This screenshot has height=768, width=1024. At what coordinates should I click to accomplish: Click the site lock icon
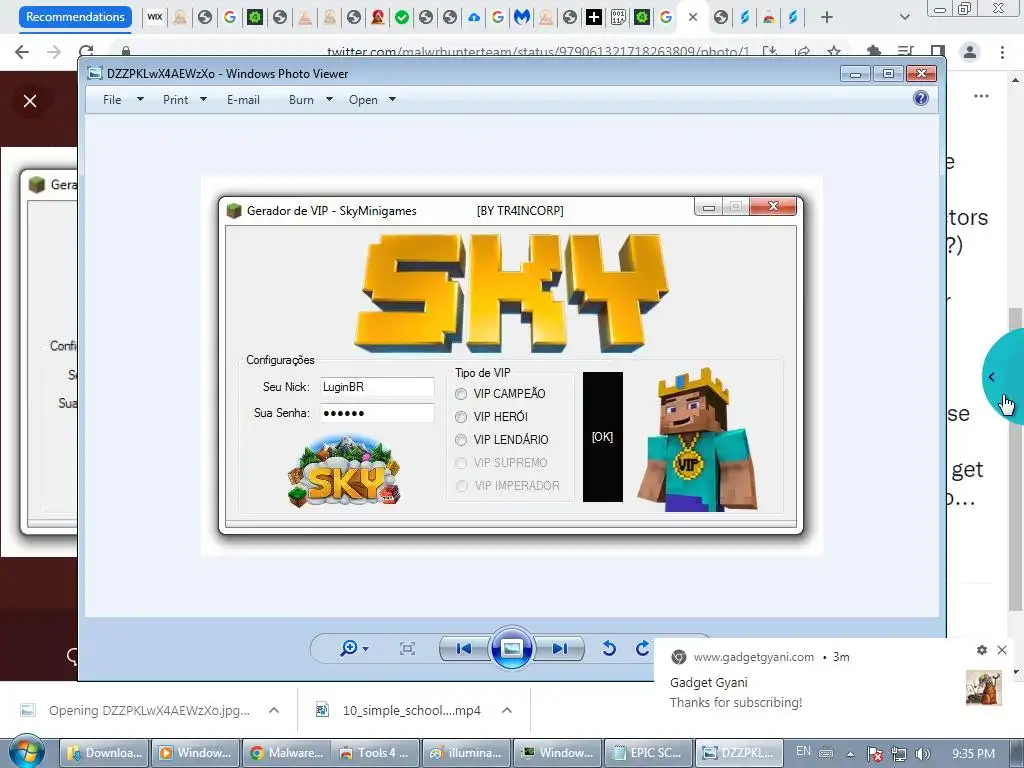[x=126, y=52]
